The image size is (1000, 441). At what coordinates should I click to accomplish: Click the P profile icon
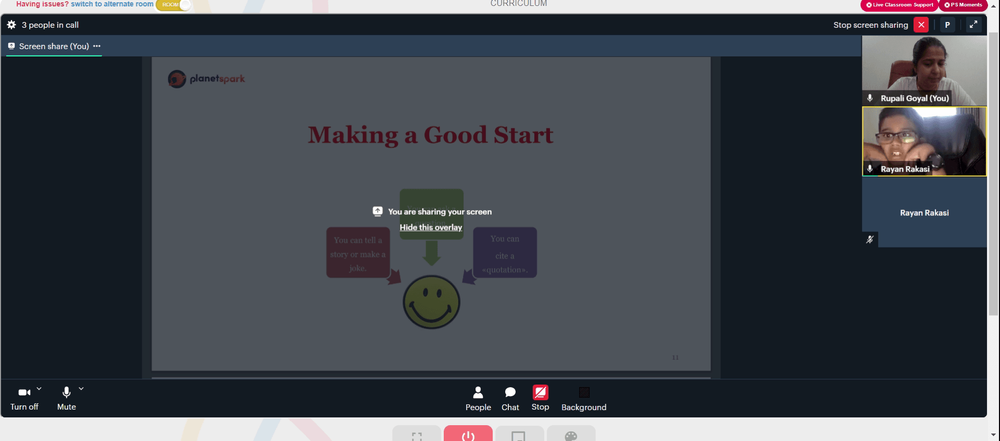(x=947, y=25)
